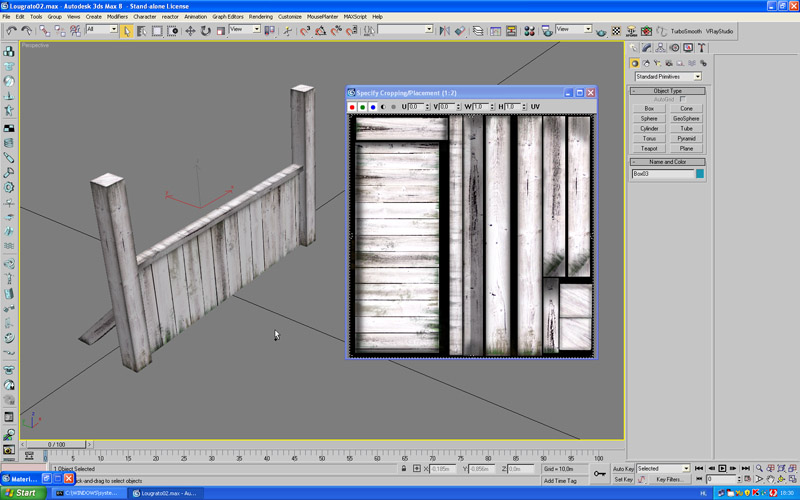
Task: Click the GeoSphere object button
Action: 686,118
